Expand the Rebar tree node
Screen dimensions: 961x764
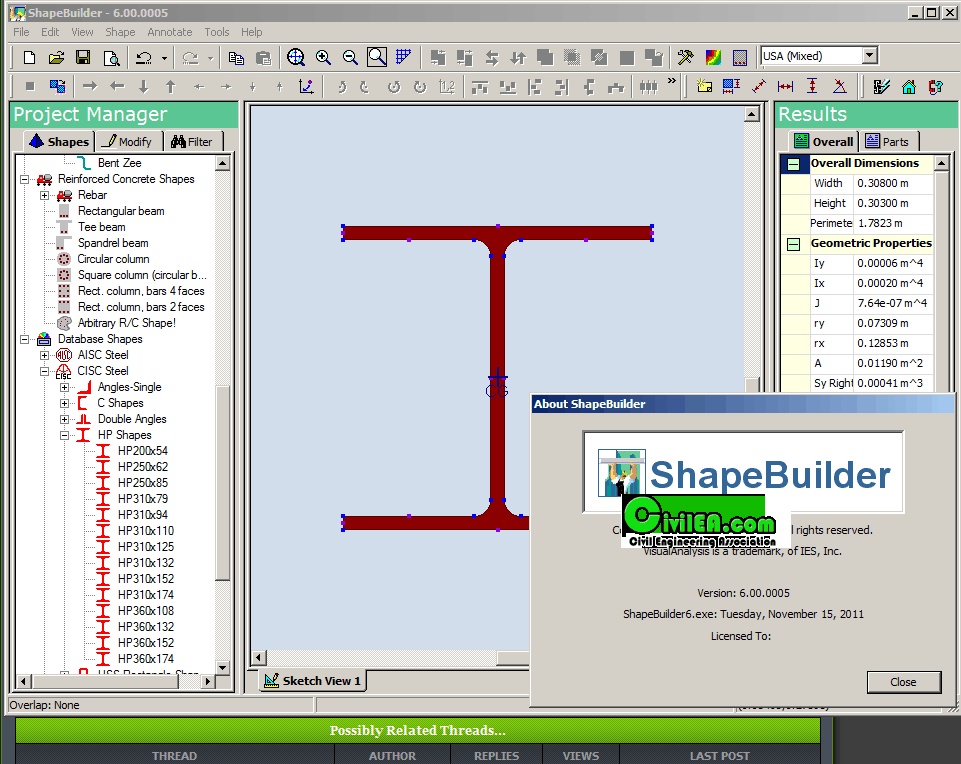click(x=44, y=195)
